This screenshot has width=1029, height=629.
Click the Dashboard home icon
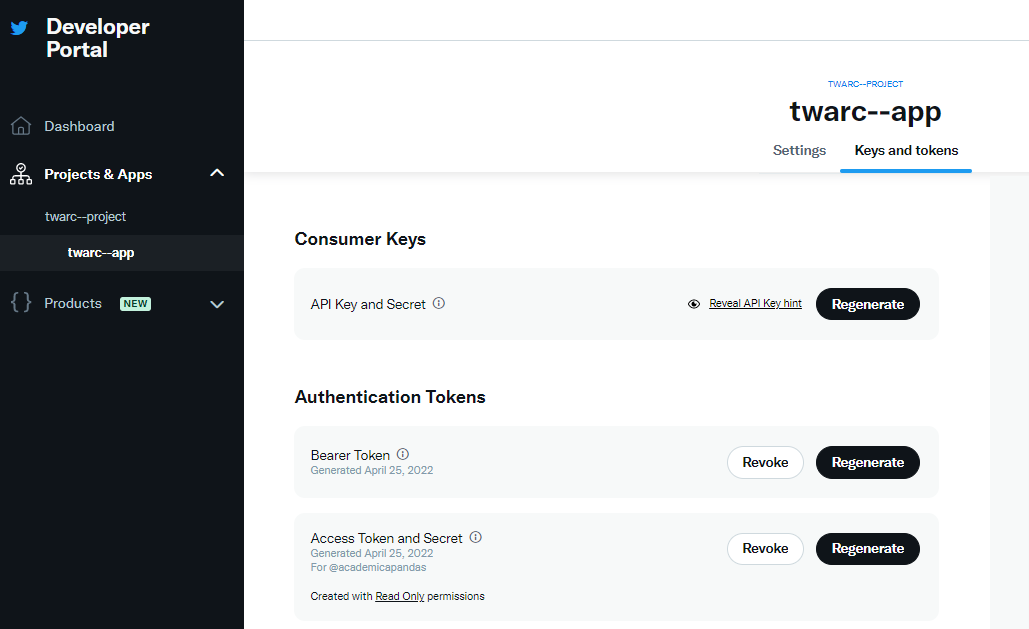21,125
